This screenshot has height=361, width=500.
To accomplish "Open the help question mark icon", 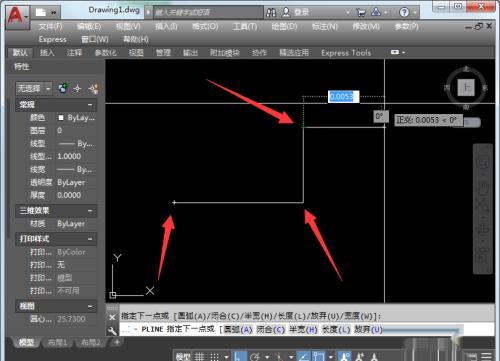I will [x=404, y=13].
